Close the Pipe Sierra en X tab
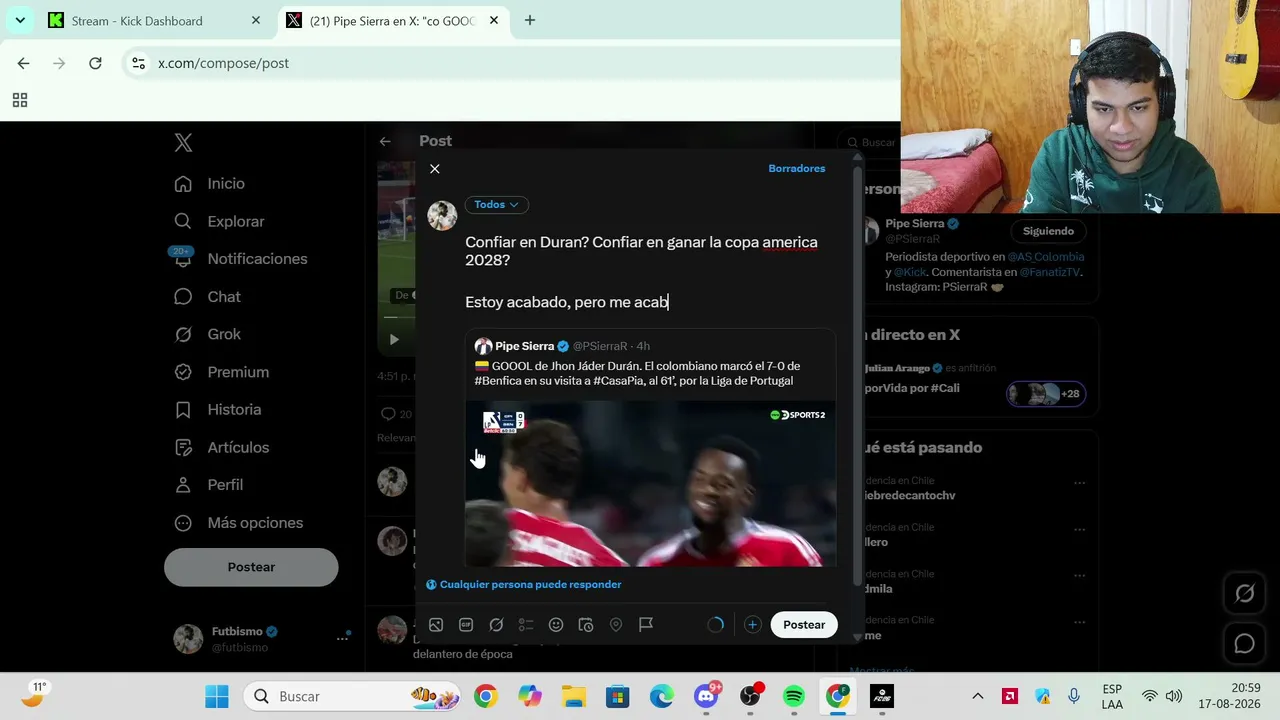1280x720 pixels. point(494,20)
